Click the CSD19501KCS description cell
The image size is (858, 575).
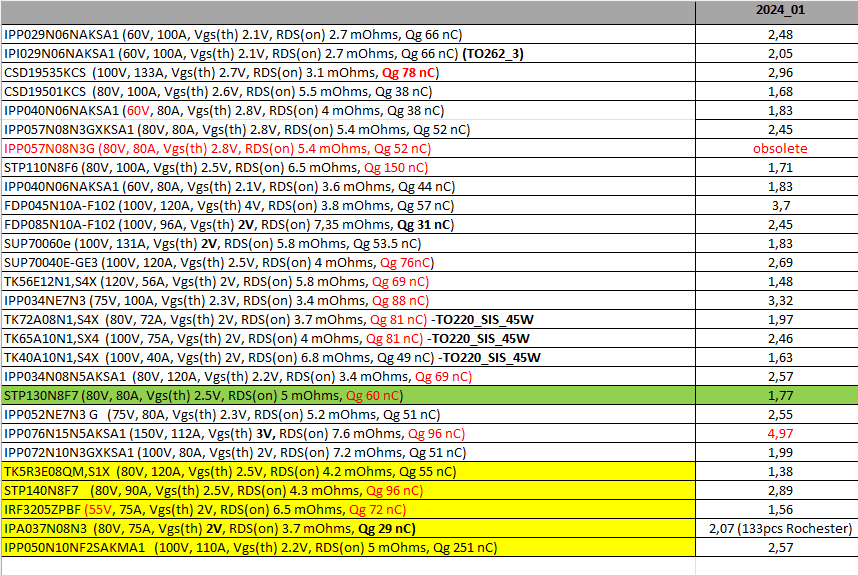tap(349, 91)
